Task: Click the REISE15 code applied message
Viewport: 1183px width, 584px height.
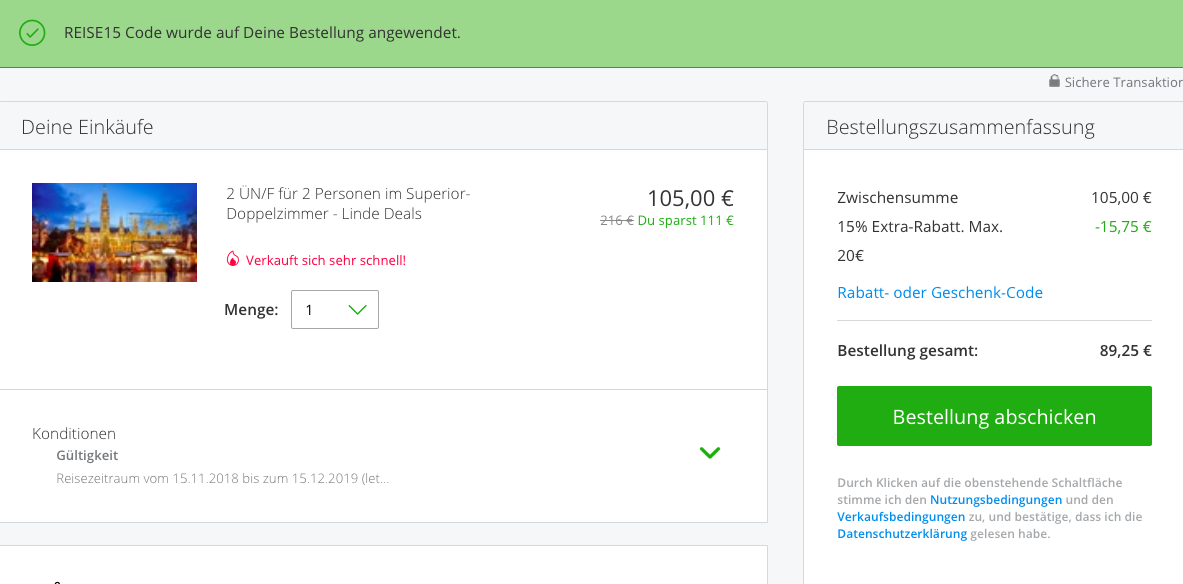Action: tap(263, 33)
